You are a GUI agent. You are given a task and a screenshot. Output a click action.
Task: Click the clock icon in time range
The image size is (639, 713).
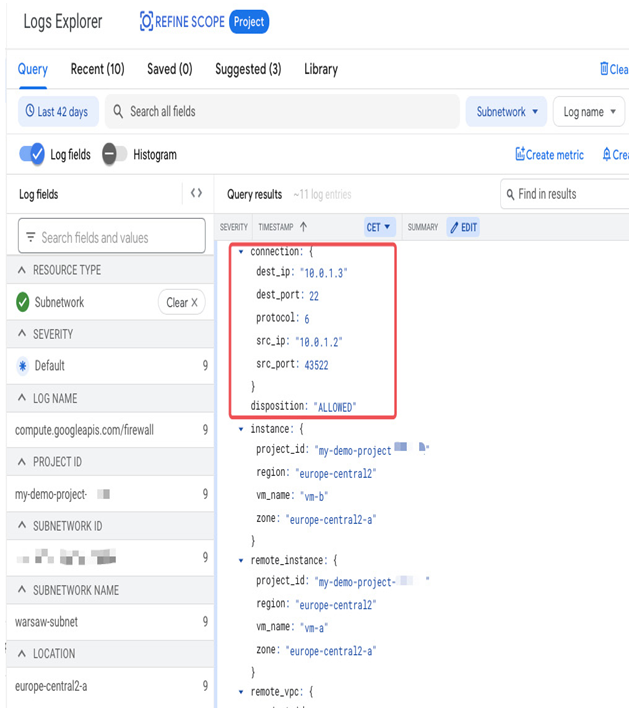pyautogui.click(x=30, y=110)
